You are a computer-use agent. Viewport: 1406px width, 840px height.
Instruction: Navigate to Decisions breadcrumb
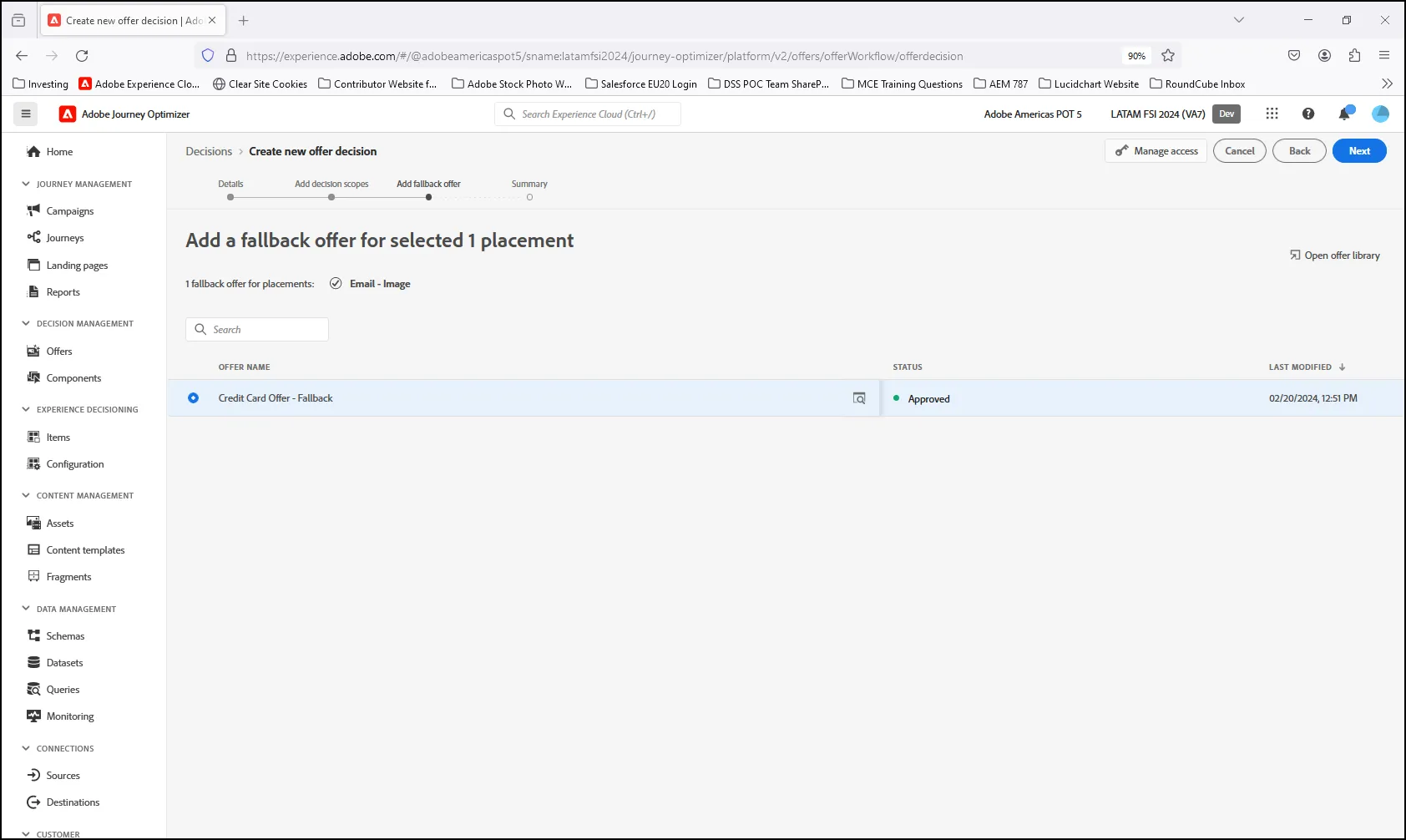click(209, 151)
